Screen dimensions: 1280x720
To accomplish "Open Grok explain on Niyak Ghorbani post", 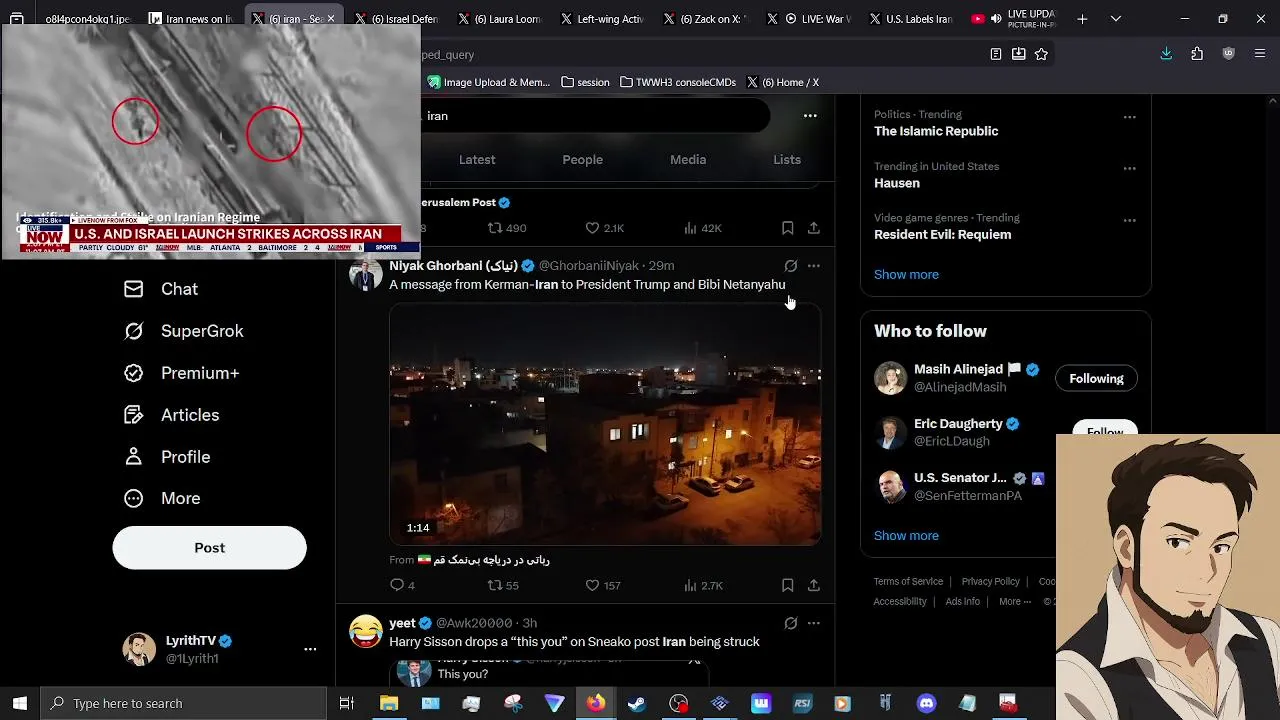I will (x=791, y=266).
